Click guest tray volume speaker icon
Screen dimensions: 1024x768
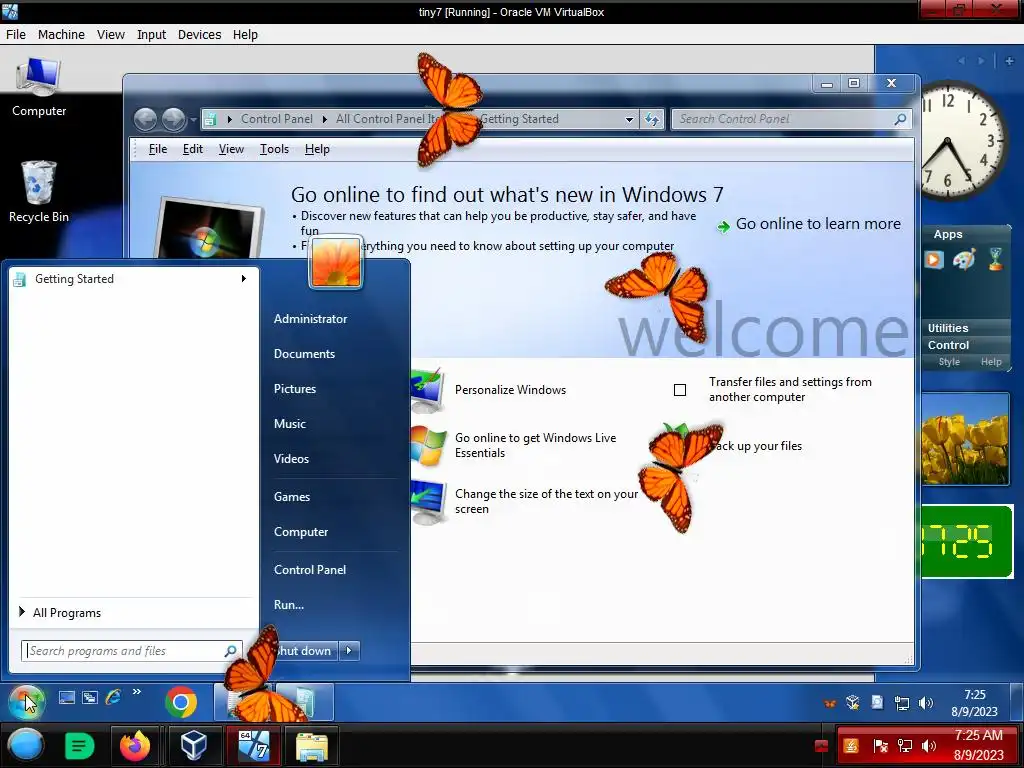926,703
